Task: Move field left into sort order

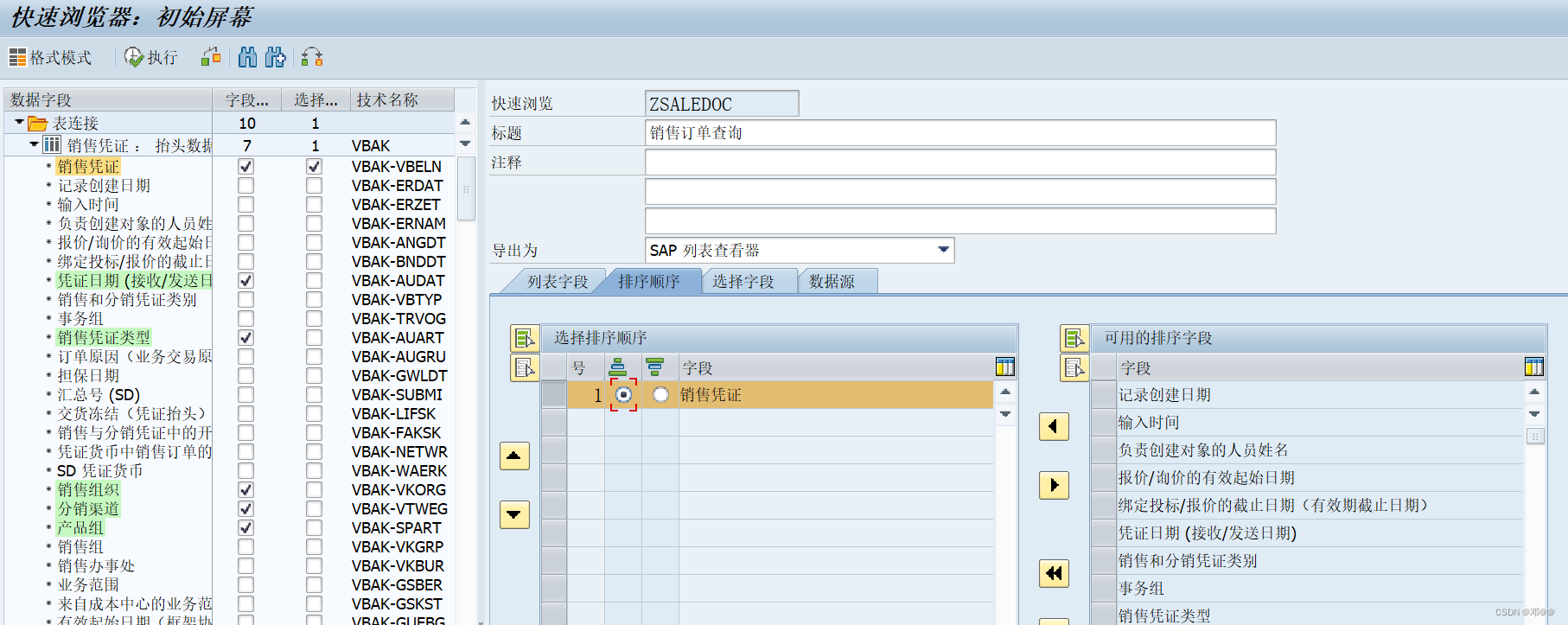Action: click(1054, 426)
